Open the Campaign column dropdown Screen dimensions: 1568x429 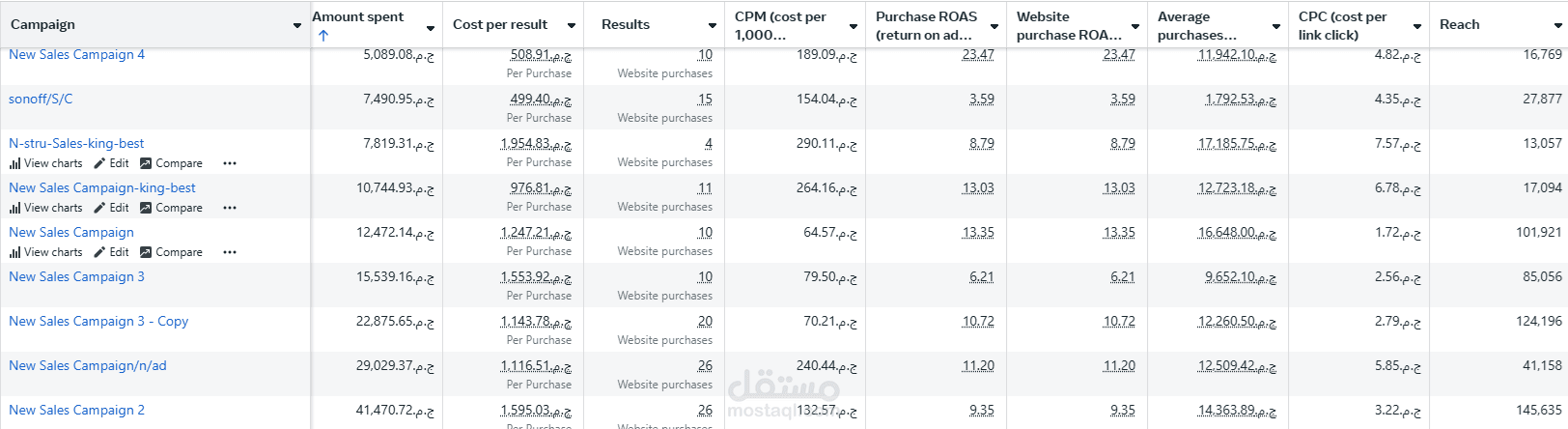[x=296, y=25]
